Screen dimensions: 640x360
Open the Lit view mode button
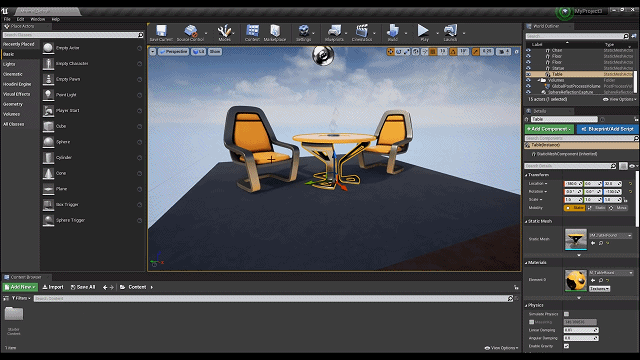199,52
